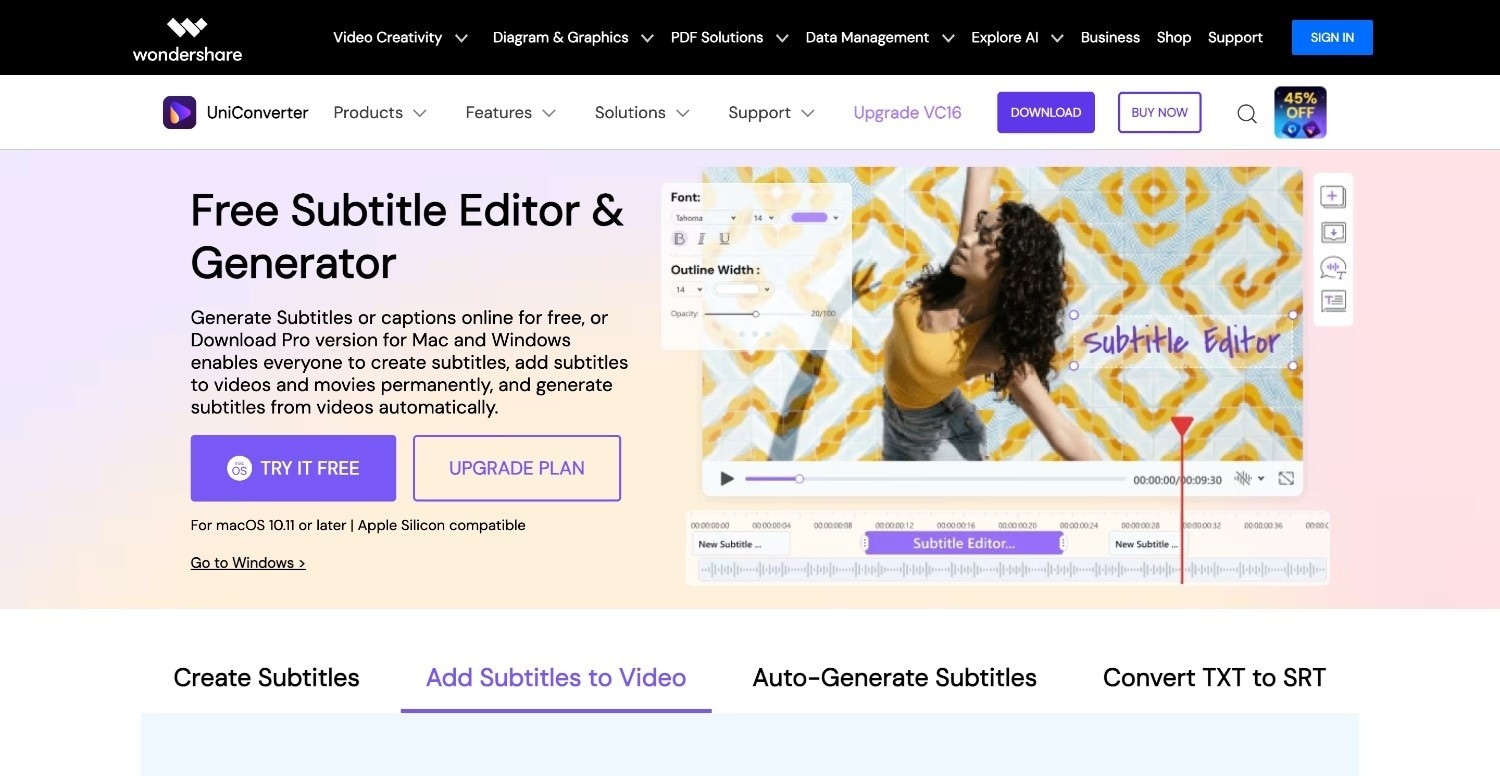
Task: Expand the Explore AI menu
Action: click(x=1018, y=38)
